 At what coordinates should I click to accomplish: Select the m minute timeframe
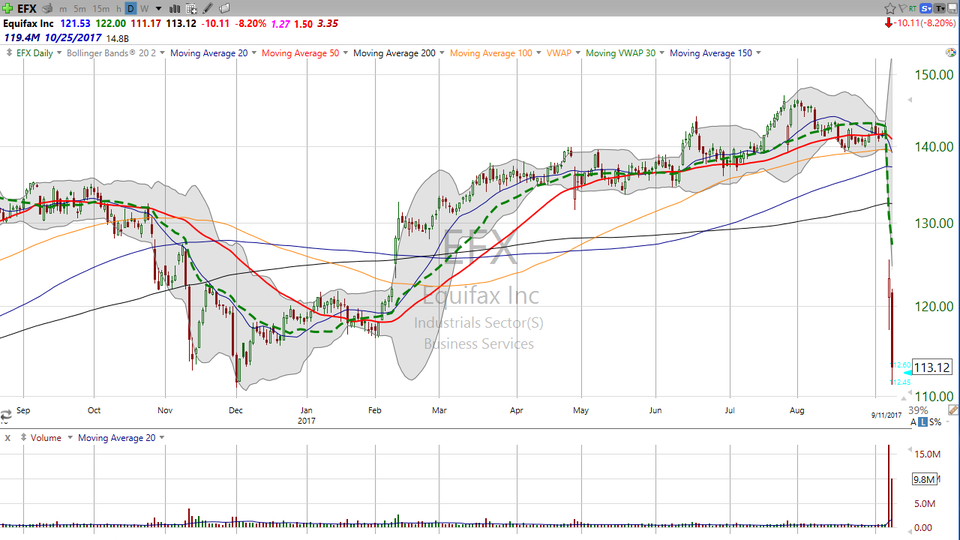(x=63, y=9)
